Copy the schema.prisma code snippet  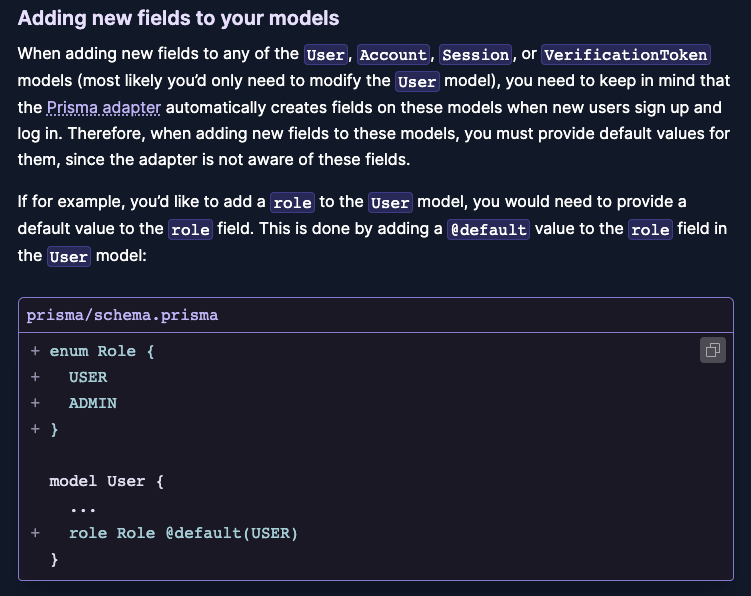(713, 350)
